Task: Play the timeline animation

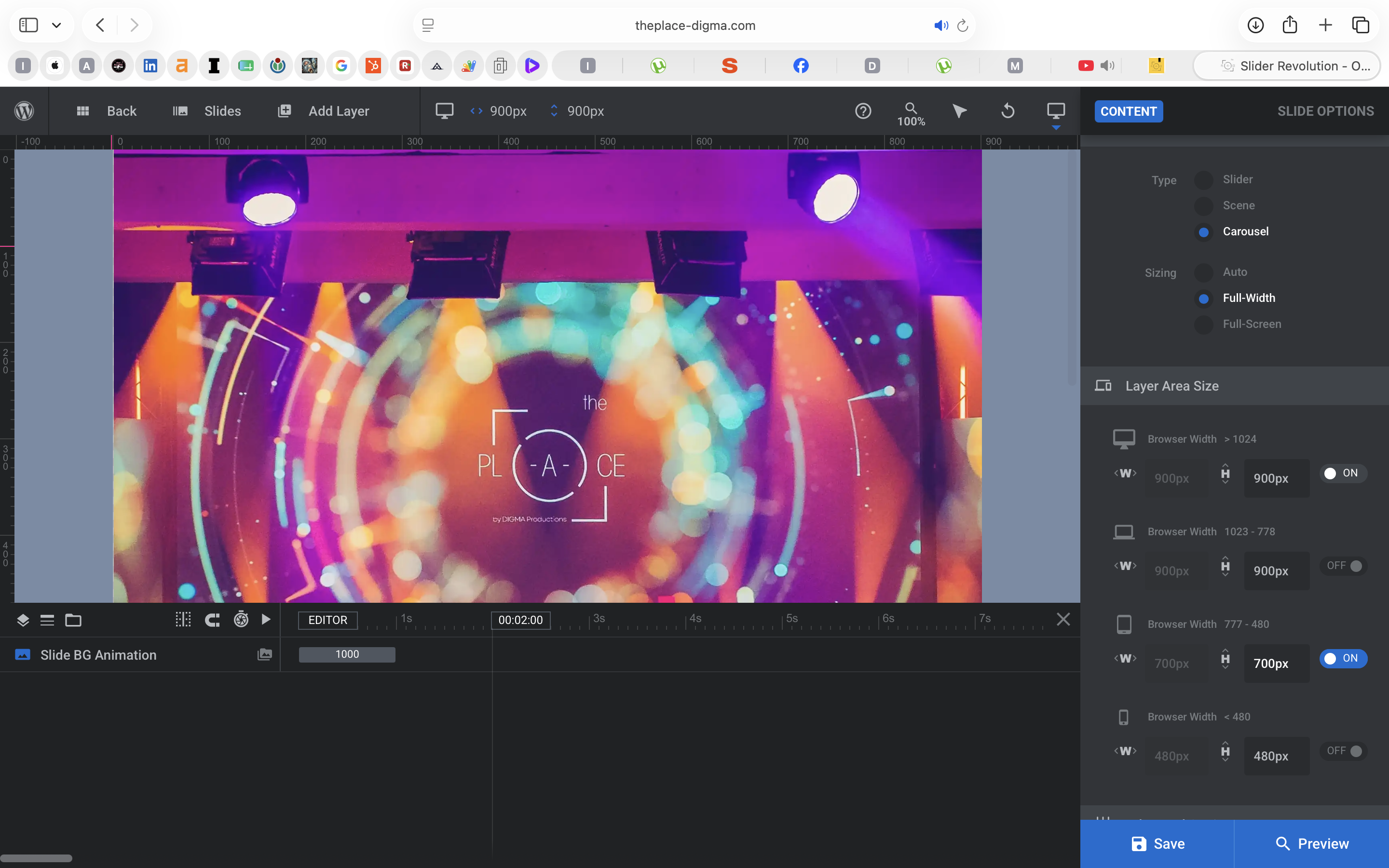Action: pos(266,620)
